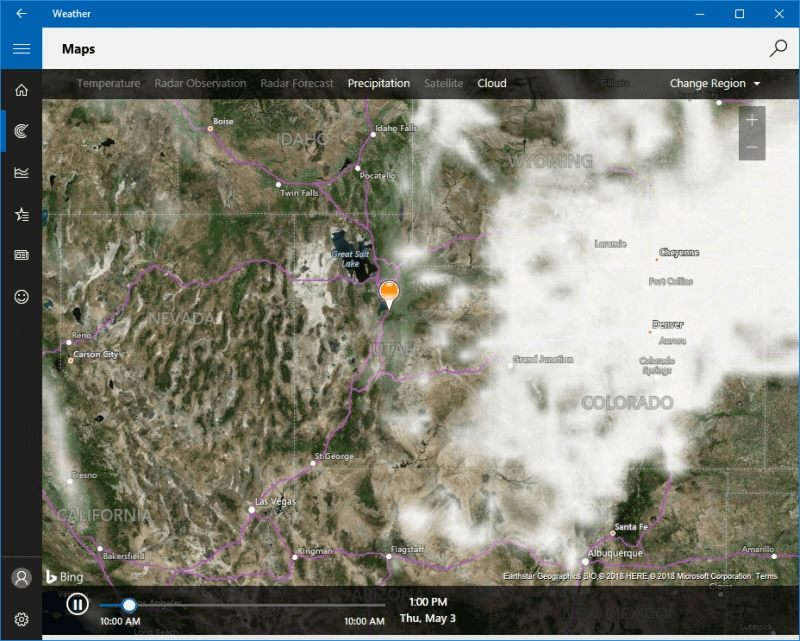Viewport: 800px width, 641px height.
Task: Click the Grand Junction city label
Action: tap(543, 359)
